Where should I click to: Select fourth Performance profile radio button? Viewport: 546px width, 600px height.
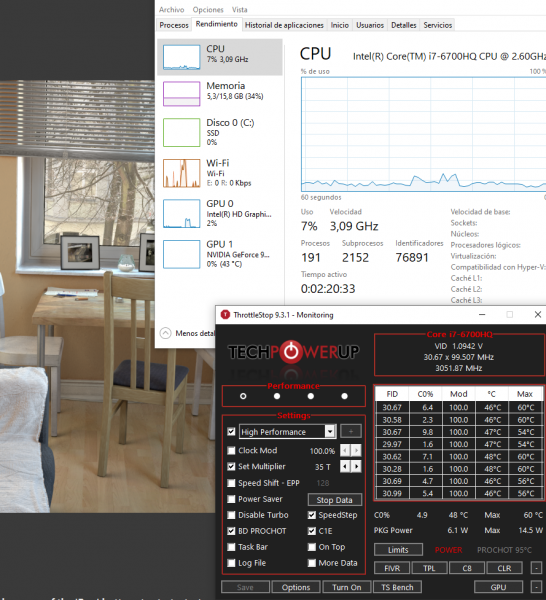344,396
